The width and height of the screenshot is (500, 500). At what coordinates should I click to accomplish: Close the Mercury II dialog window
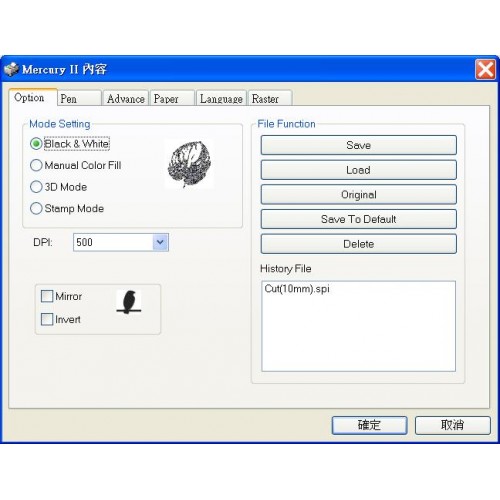(485, 69)
